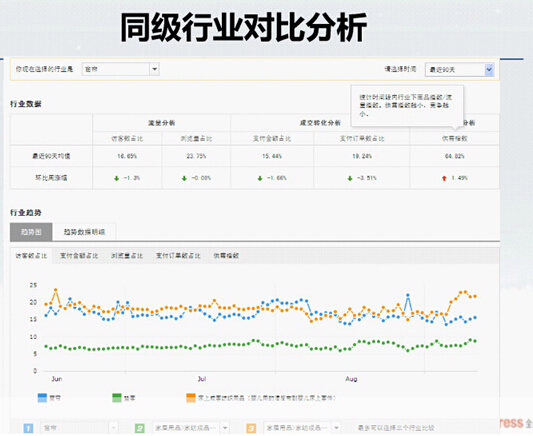Switch to the 趋势图 tab
Viewport: 533px width, 436px height.
[31, 232]
